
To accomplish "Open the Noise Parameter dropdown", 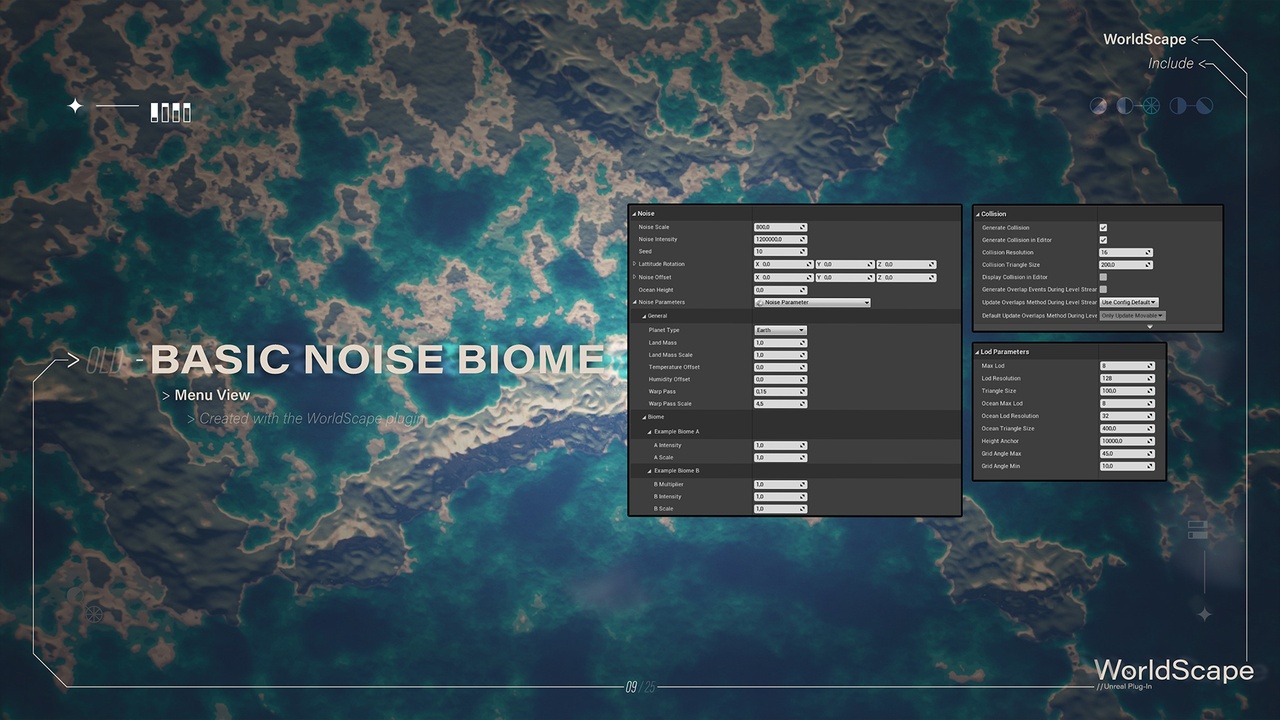I will 812,302.
